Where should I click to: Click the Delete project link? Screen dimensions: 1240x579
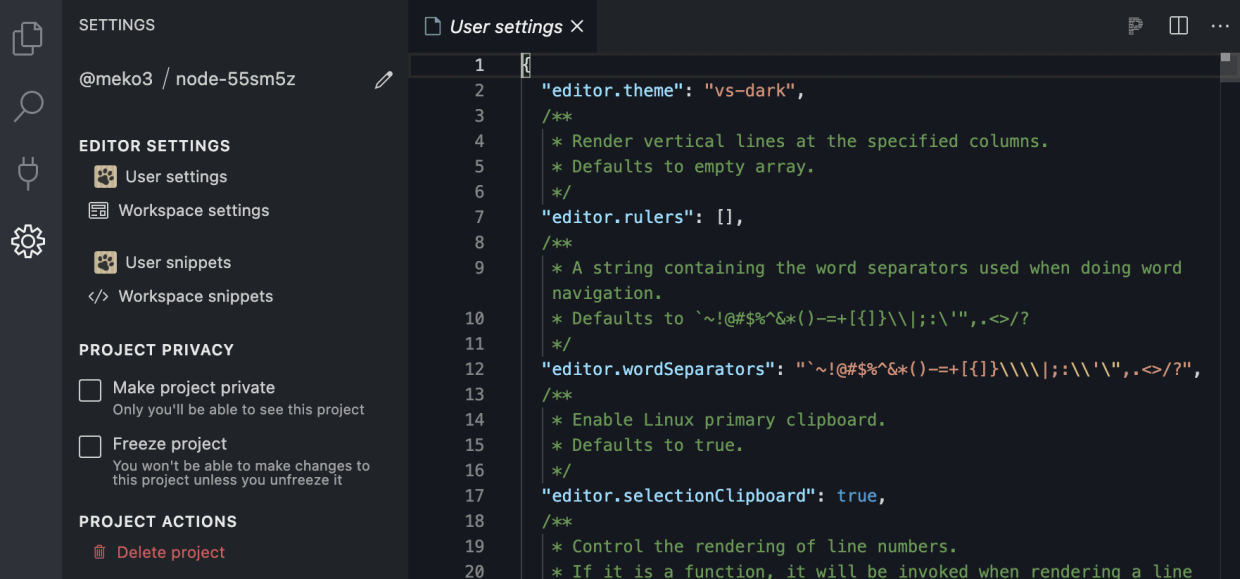(171, 552)
